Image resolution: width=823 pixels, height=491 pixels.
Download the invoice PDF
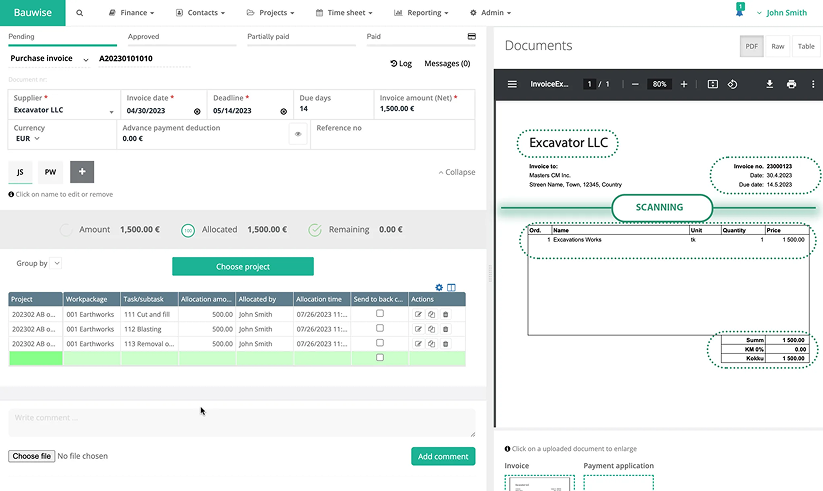769,84
